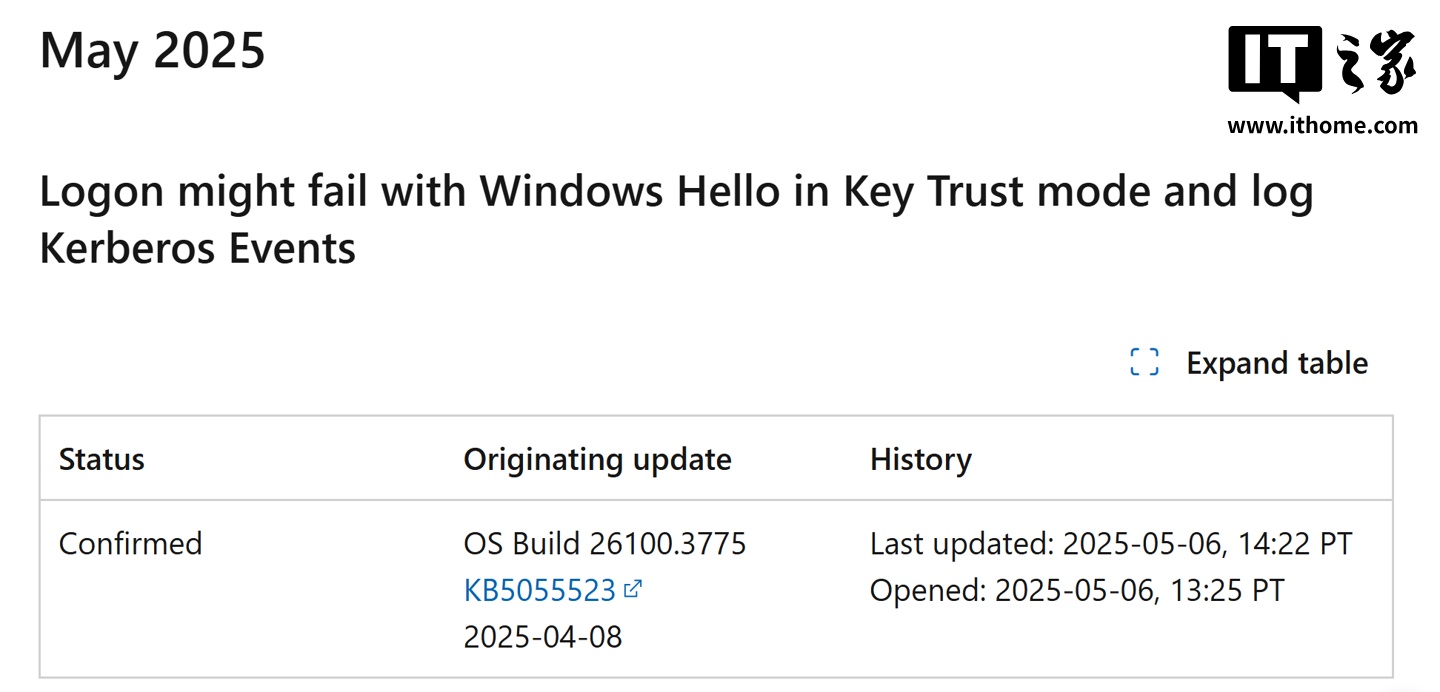Click the Logon might fail issue title
1440x692 pixels.
676,192
